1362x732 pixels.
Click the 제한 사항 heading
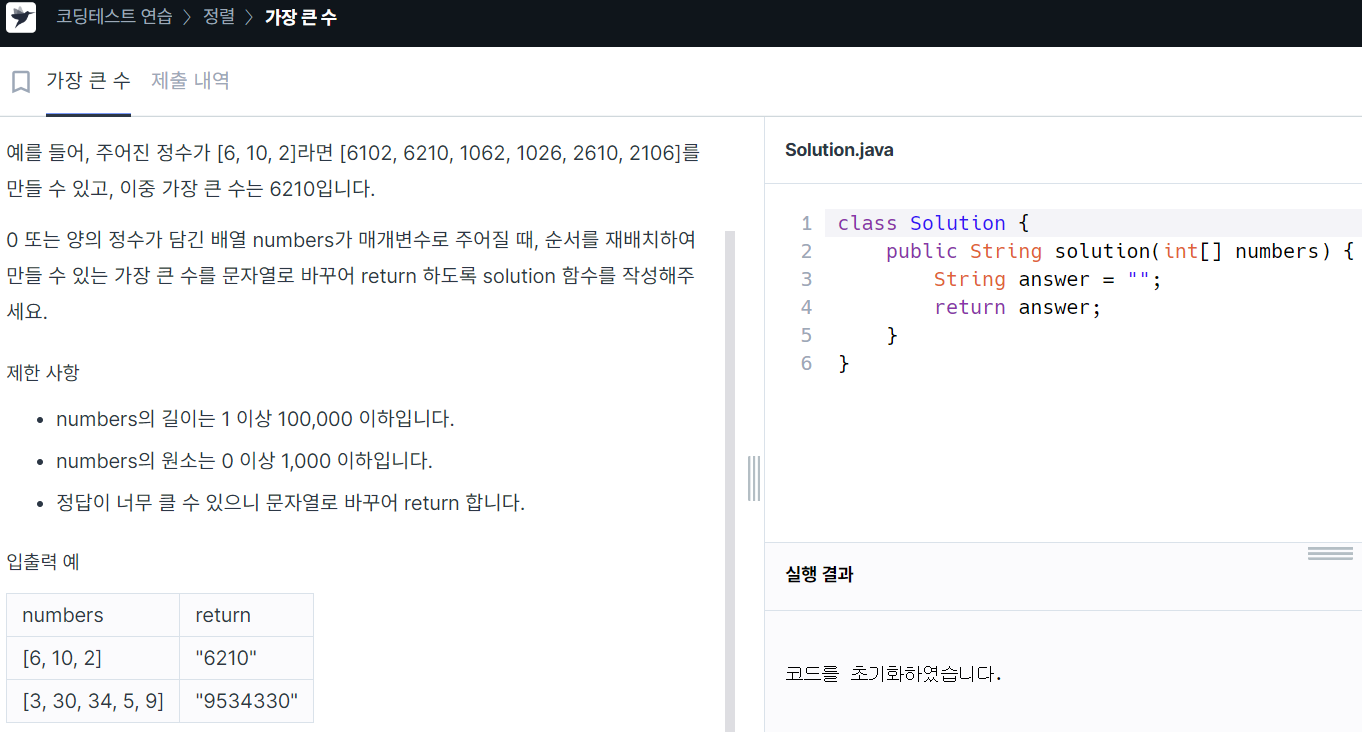coord(43,373)
